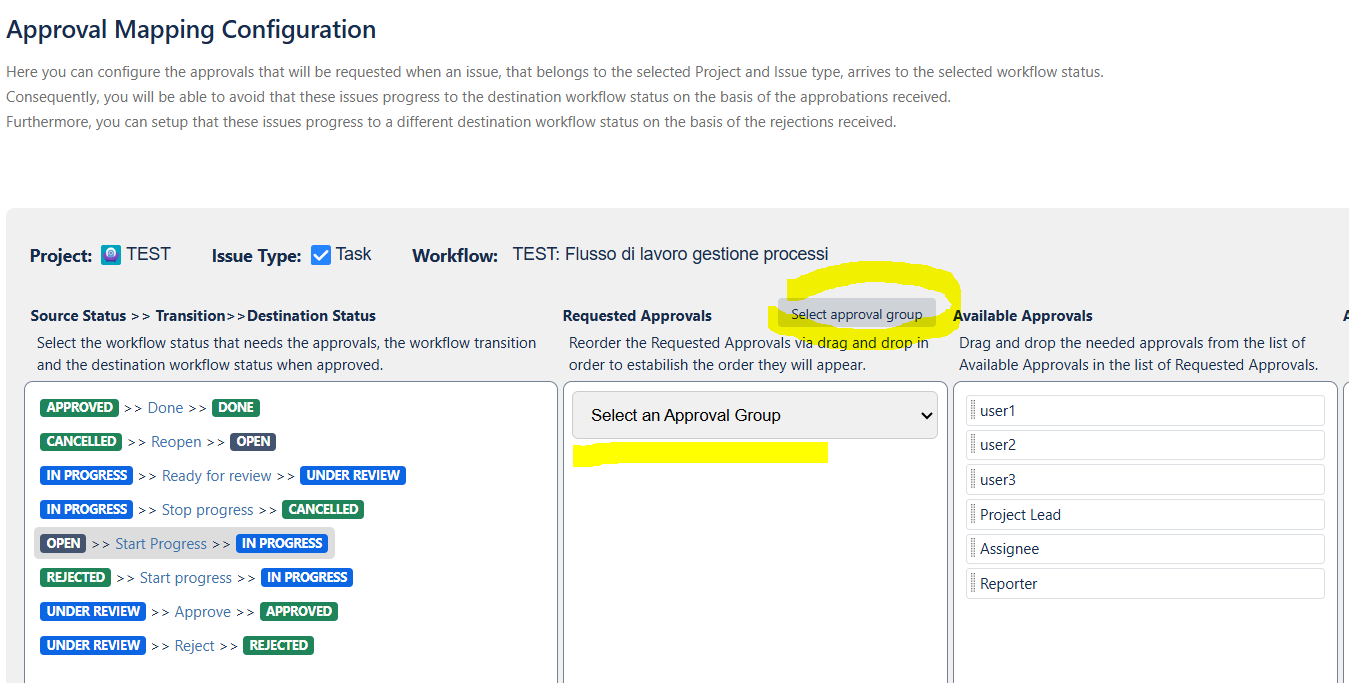Click drag handle beside Project Lead
The width and height of the screenshot is (1349, 683).
tap(973, 515)
